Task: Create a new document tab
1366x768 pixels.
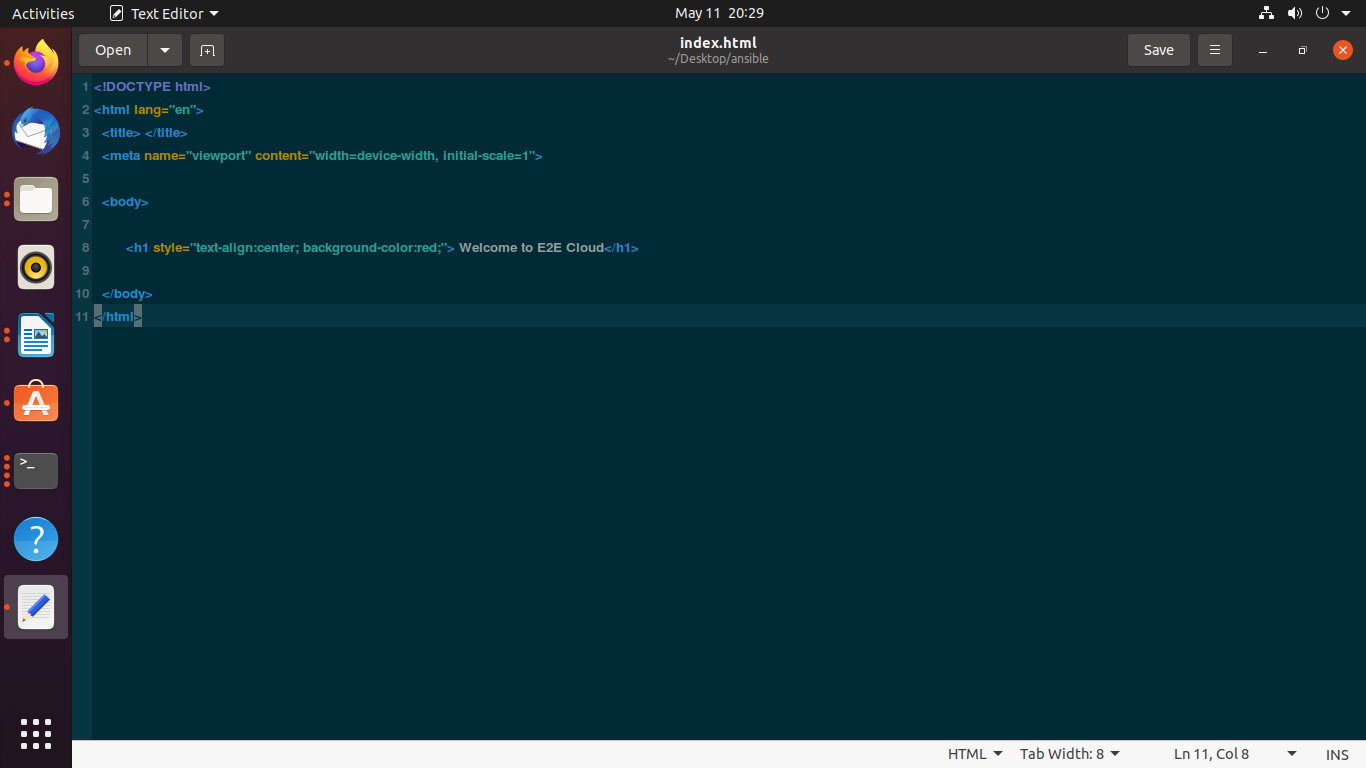Action: [x=207, y=50]
